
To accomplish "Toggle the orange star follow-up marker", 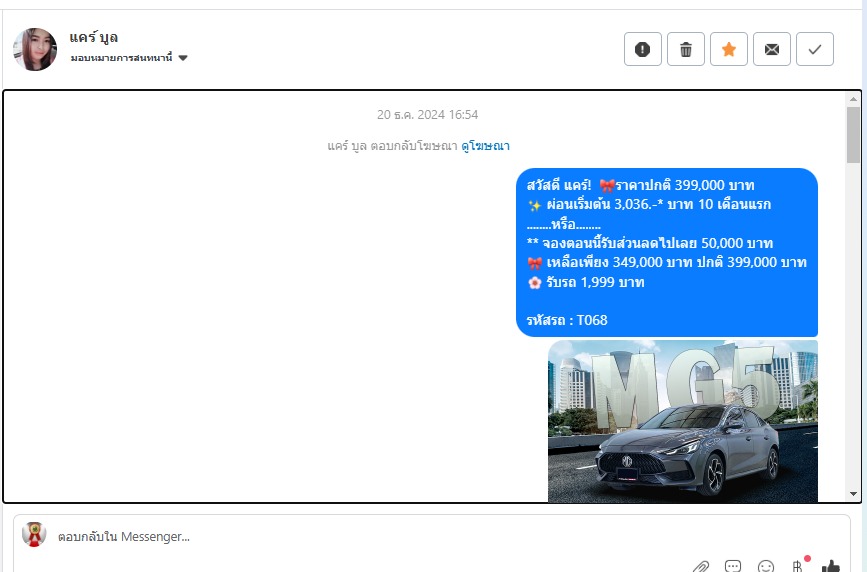I will 729,49.
